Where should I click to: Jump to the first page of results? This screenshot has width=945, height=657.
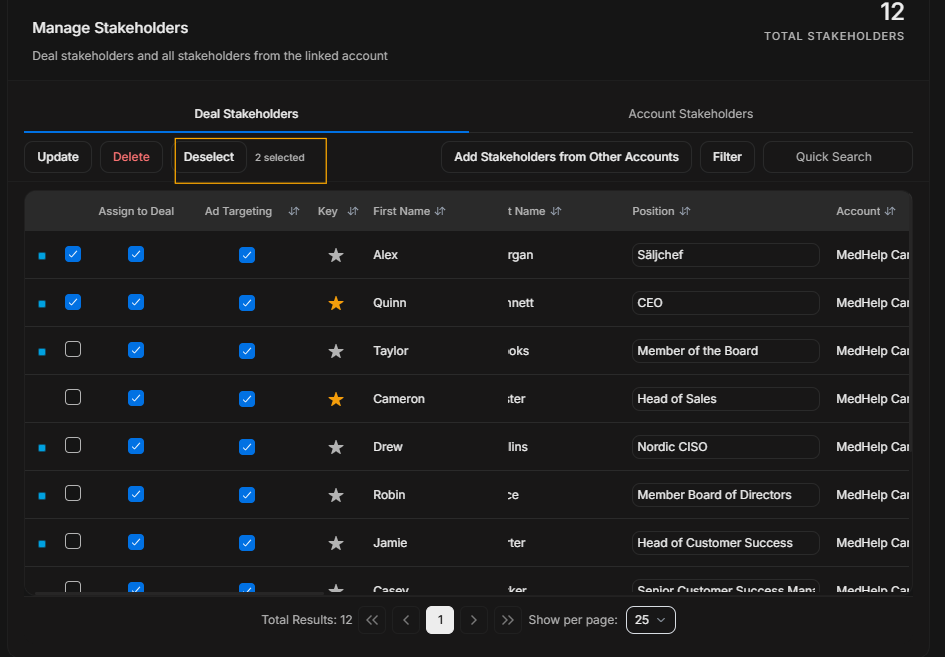pyautogui.click(x=372, y=620)
